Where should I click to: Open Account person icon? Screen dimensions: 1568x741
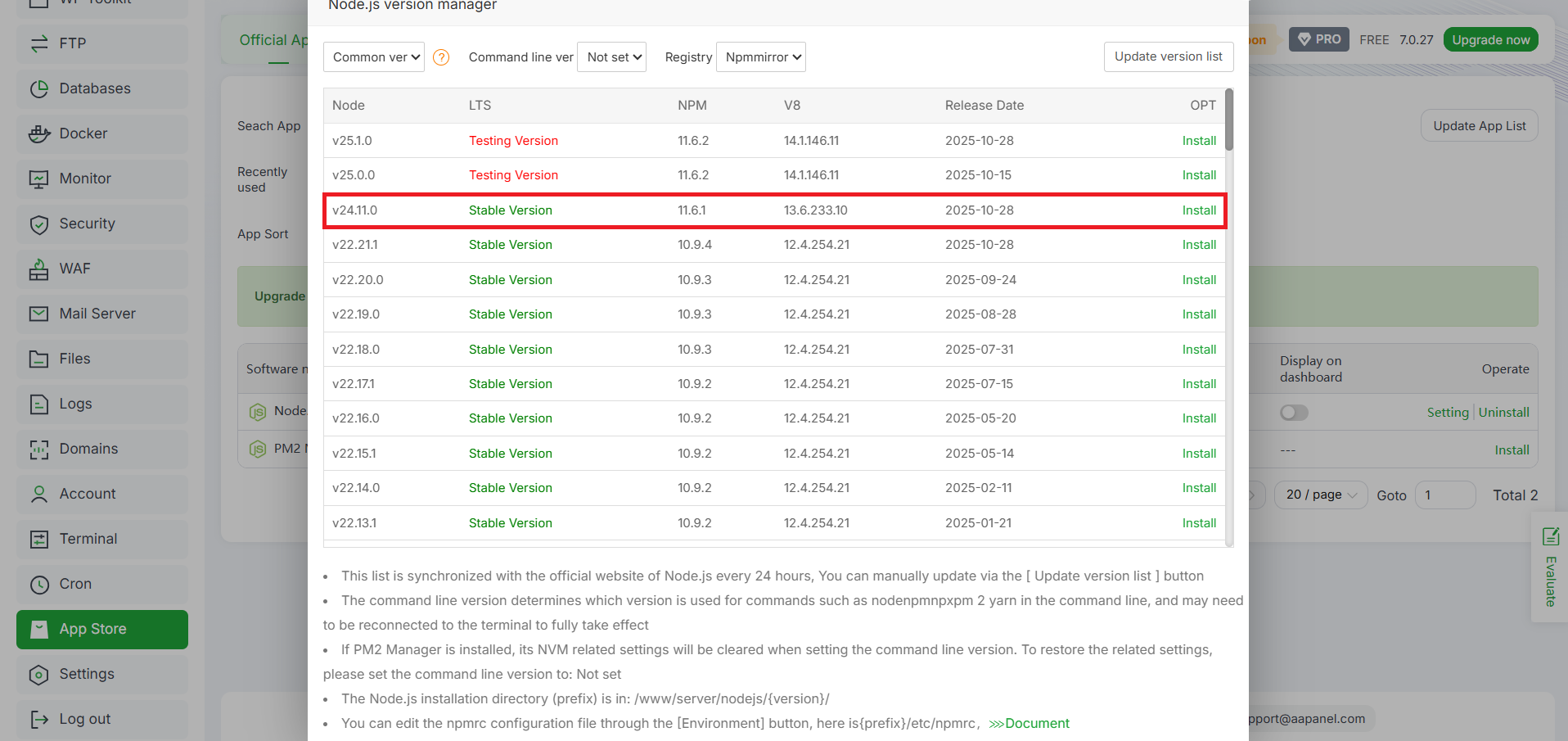pos(38,494)
